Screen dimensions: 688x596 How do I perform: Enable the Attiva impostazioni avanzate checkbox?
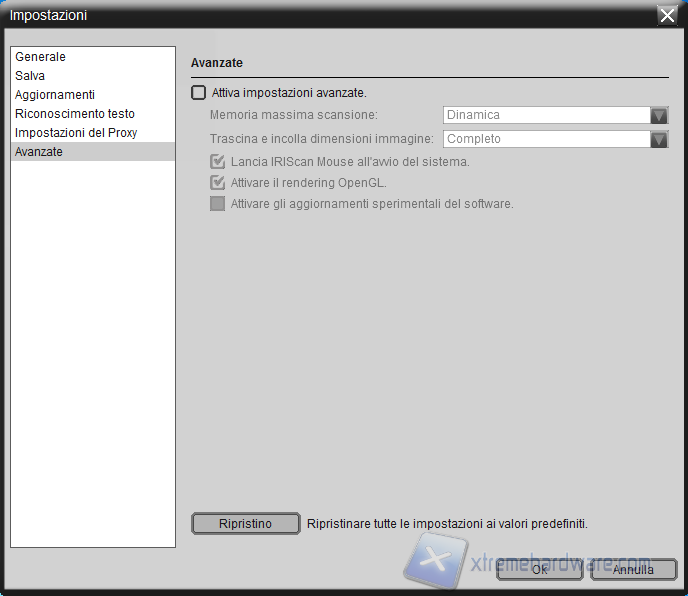tap(199, 93)
